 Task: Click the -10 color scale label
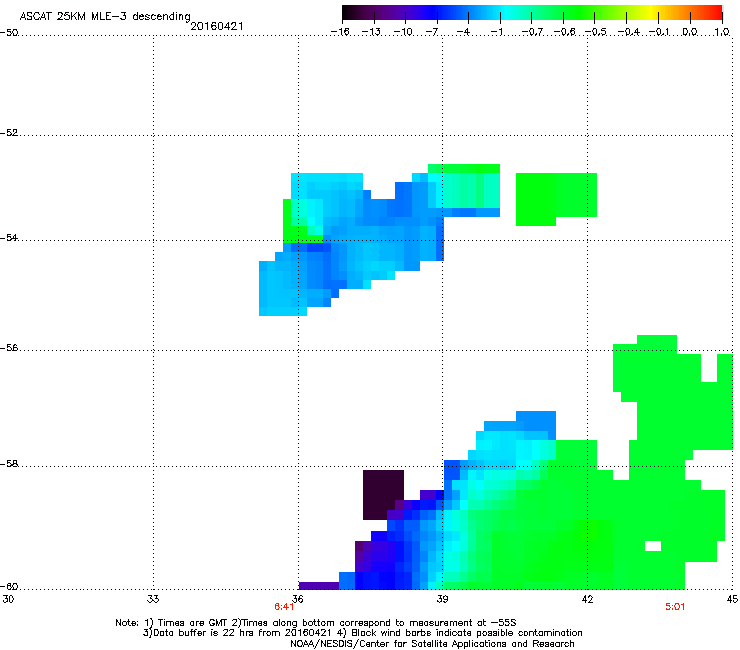(403, 32)
